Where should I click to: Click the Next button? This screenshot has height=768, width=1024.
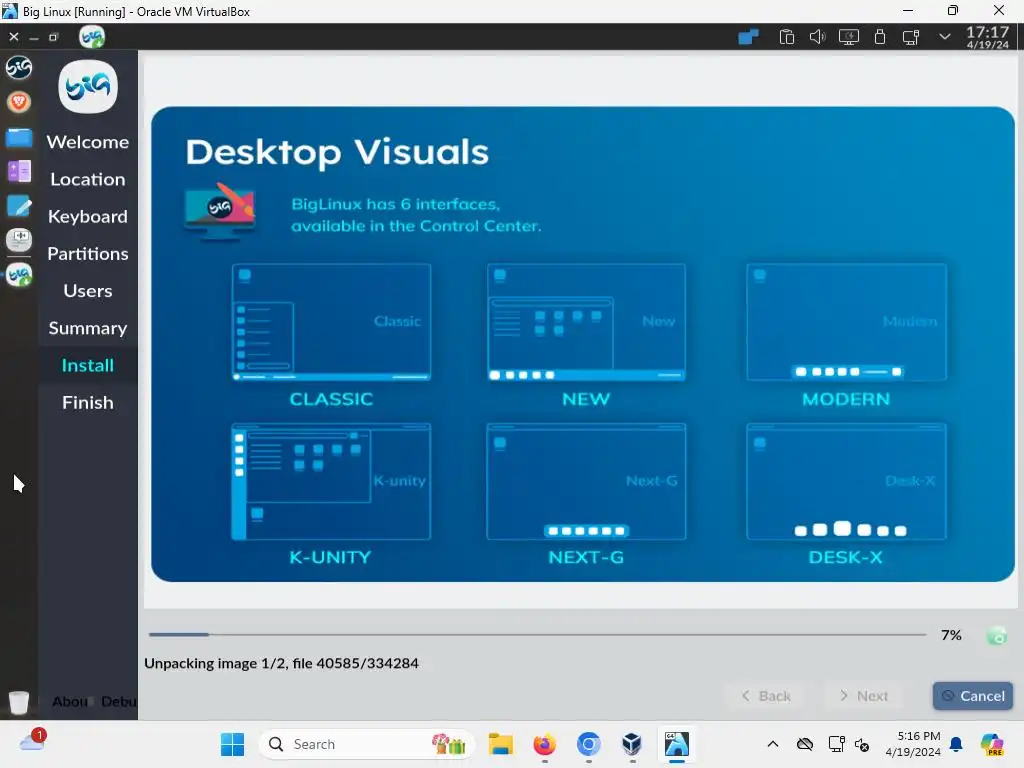tap(863, 696)
